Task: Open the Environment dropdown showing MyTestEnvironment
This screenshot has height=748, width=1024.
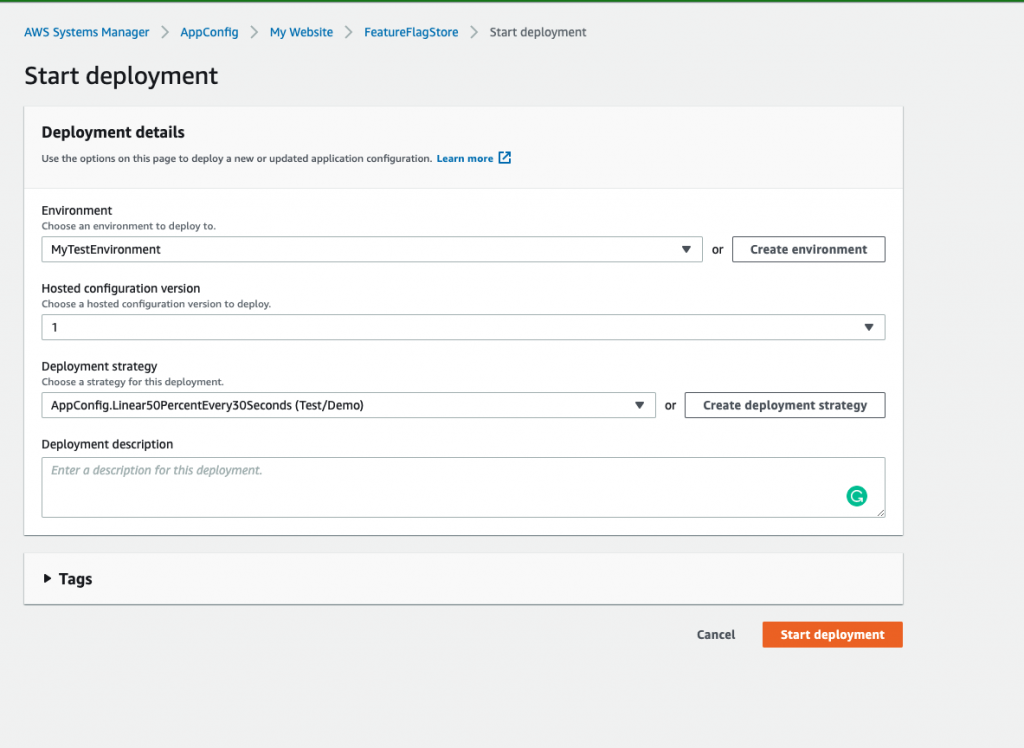Action: click(x=372, y=250)
